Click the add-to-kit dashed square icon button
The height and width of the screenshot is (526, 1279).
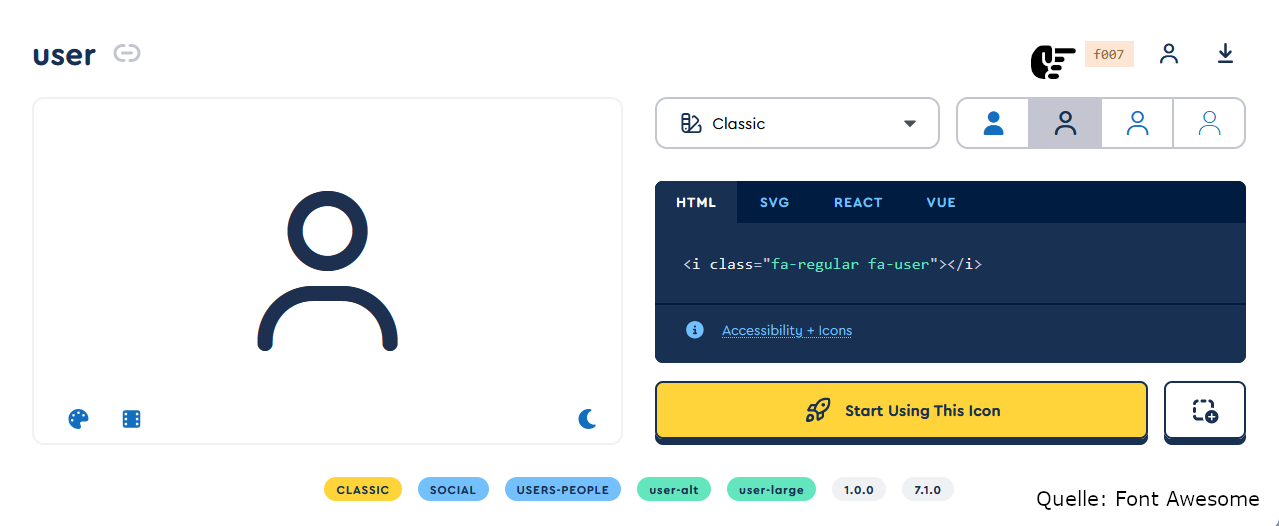tap(1205, 410)
